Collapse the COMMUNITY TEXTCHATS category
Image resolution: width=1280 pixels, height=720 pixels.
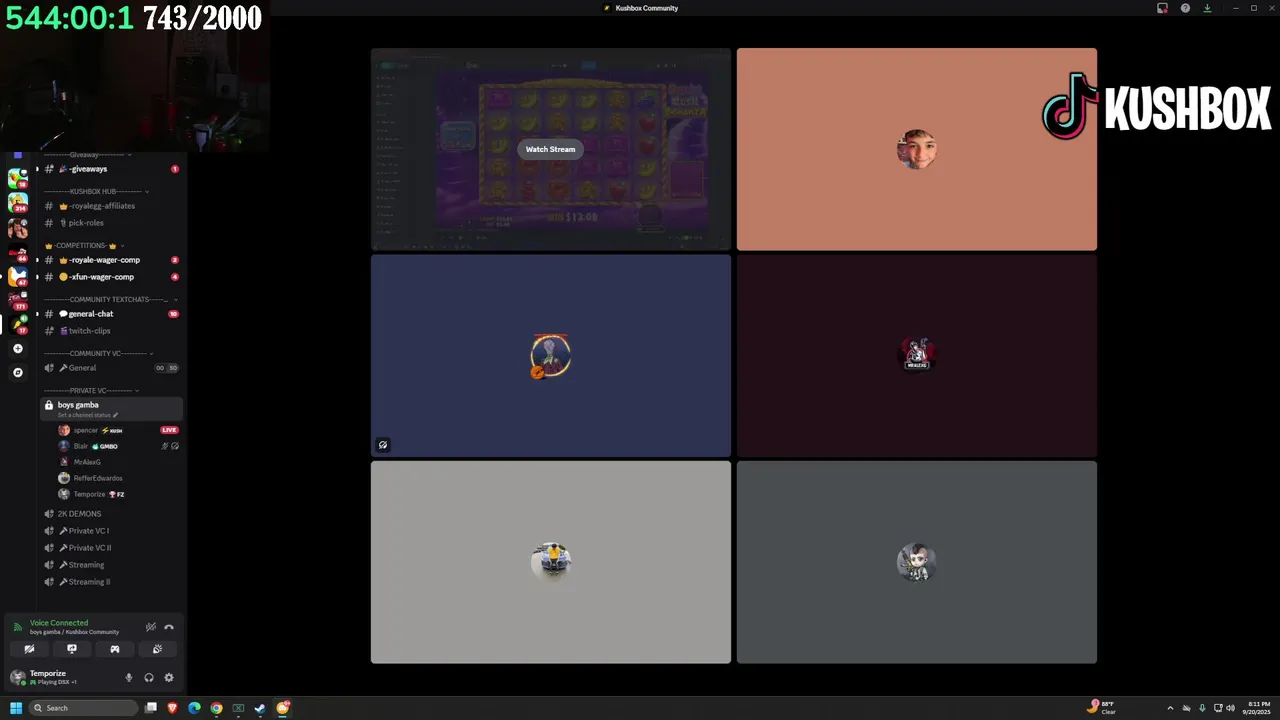(x=110, y=299)
